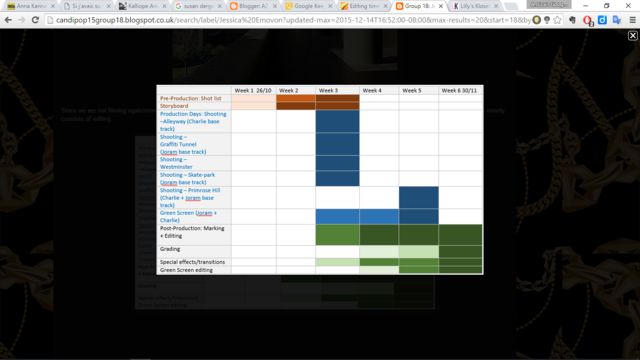Click the 'Green Screen (Joram + Charlie)' row label
The height and width of the screenshot is (360, 640).
coord(188,216)
